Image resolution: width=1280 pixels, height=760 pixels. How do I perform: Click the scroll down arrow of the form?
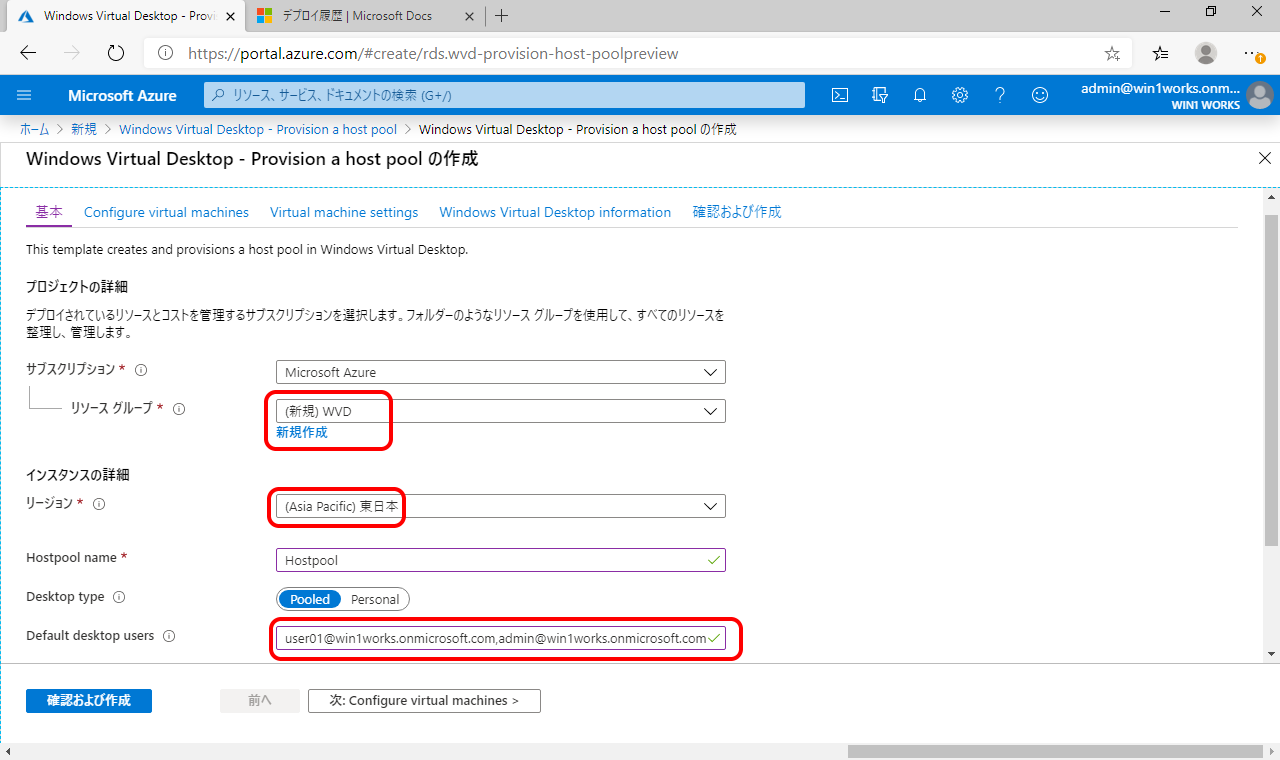[x=1271, y=653]
